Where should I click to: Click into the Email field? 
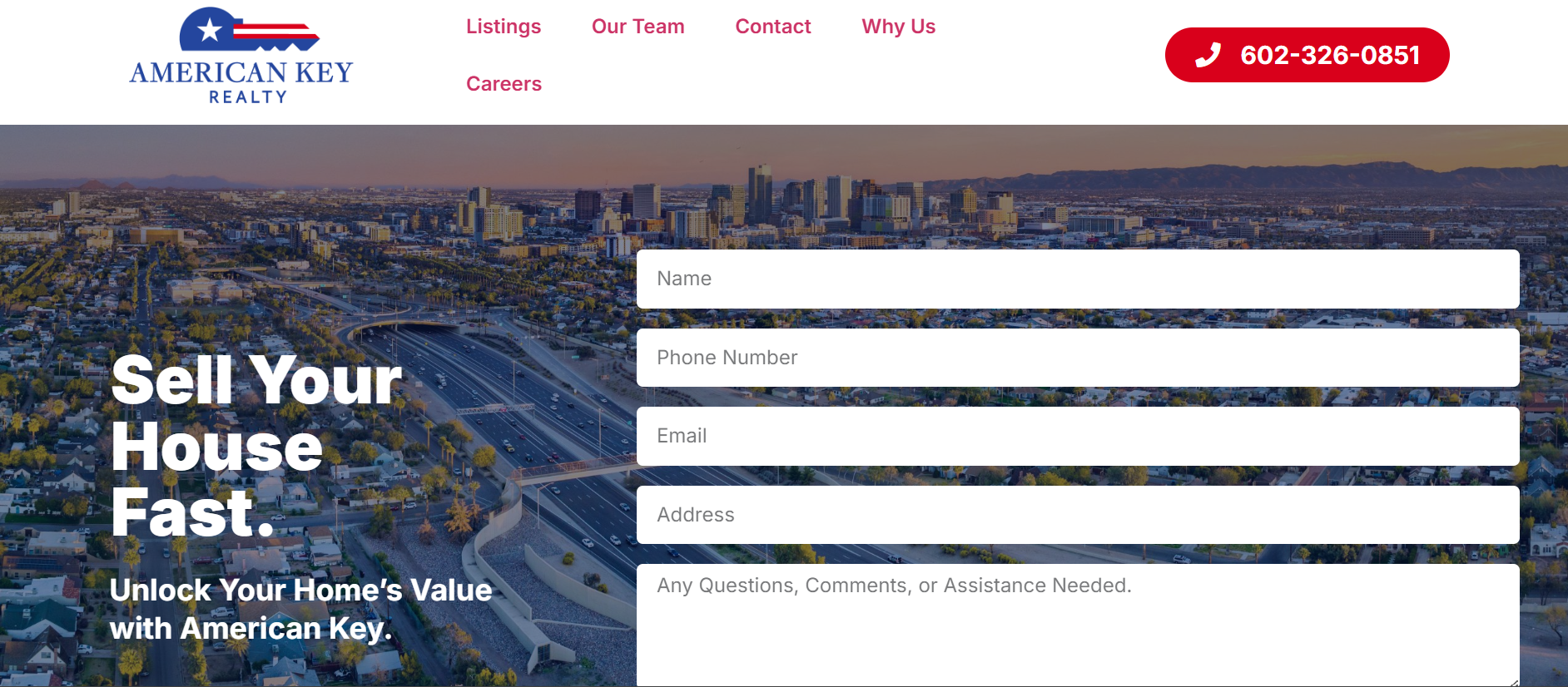1078,436
